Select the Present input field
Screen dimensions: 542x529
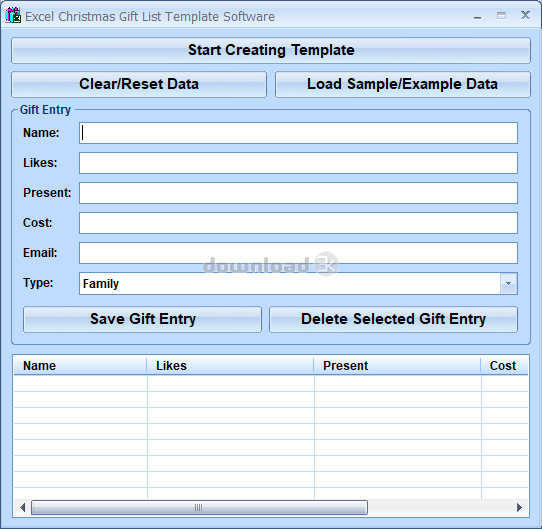(298, 193)
